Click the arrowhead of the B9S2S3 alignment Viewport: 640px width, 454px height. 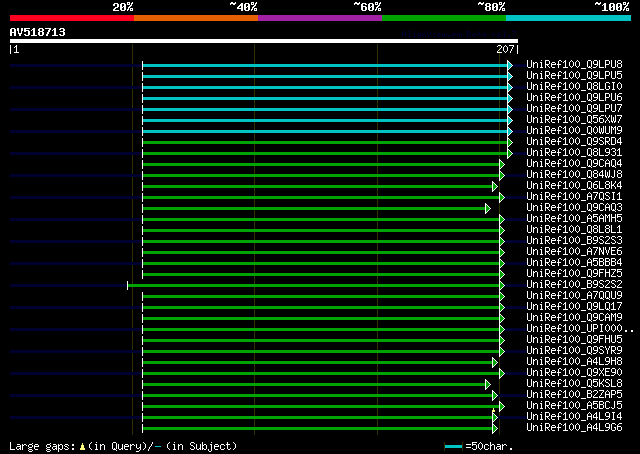click(502, 242)
